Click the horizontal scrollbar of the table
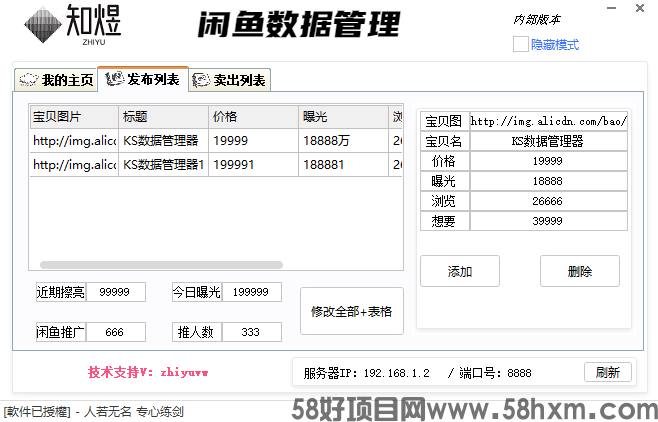The image size is (658, 422). (161, 265)
